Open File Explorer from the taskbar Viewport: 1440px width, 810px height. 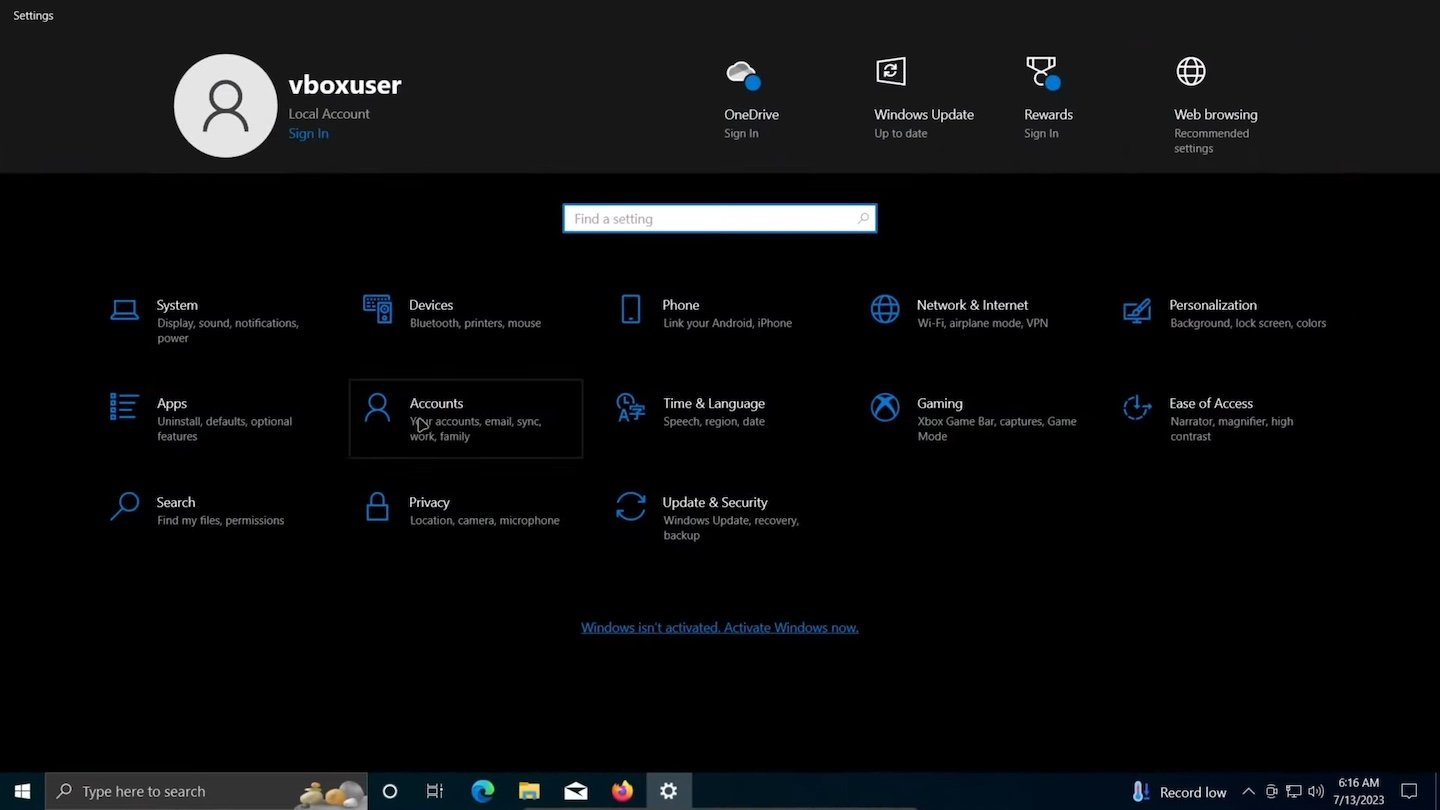click(x=529, y=791)
